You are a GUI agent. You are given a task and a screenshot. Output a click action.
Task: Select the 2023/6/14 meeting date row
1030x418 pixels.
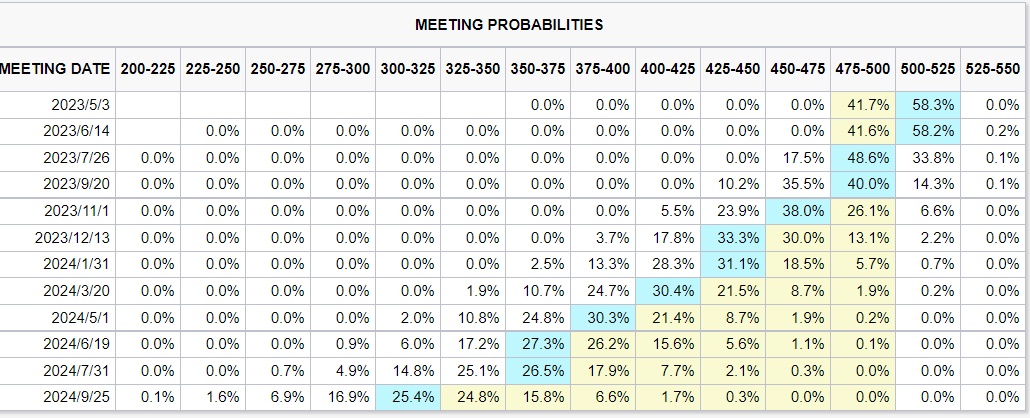coord(78,131)
